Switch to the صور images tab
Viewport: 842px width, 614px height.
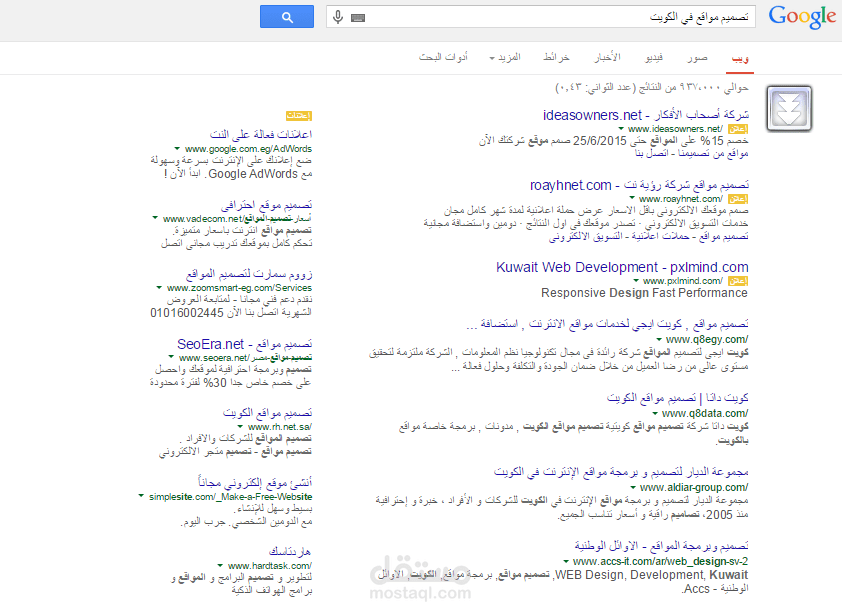pyautogui.click(x=697, y=57)
